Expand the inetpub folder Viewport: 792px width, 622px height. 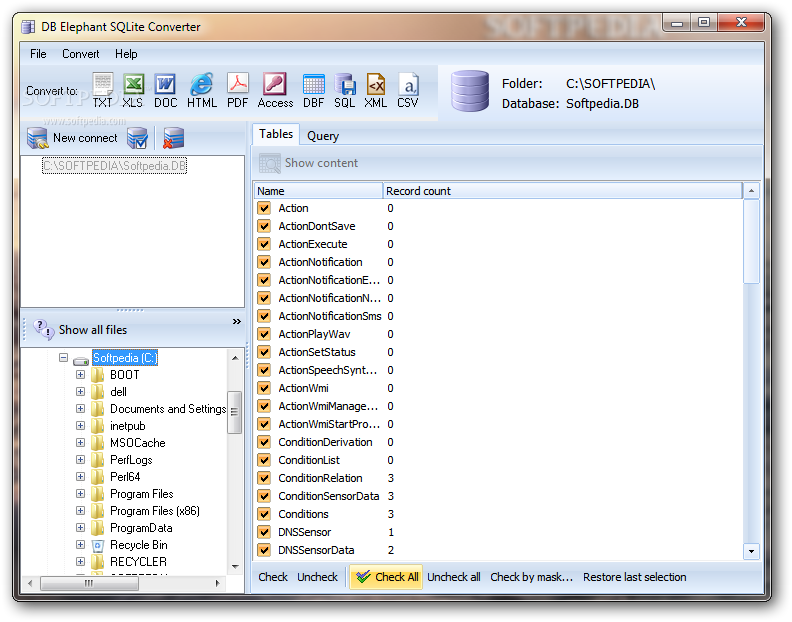tap(80, 425)
